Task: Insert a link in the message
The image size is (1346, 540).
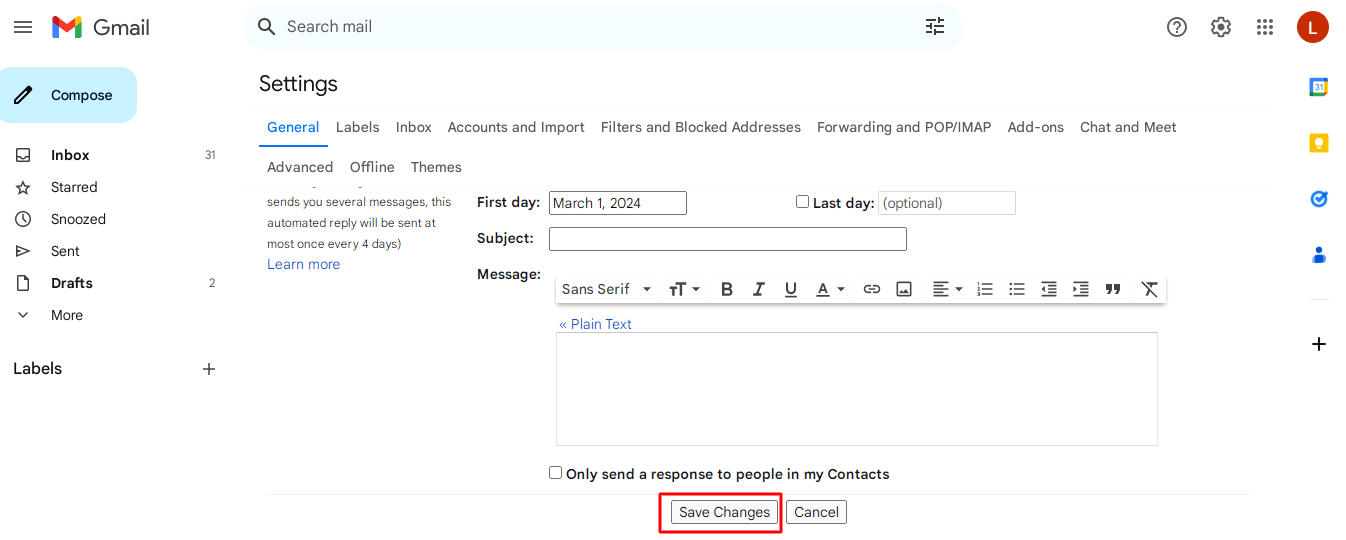Action: pyautogui.click(x=872, y=289)
